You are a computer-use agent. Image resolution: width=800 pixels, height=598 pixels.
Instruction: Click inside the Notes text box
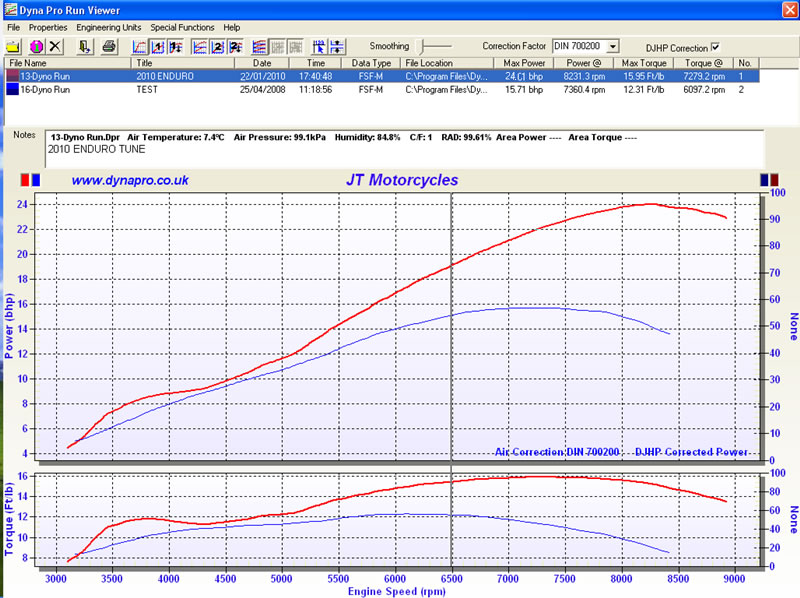pyautogui.click(x=405, y=148)
